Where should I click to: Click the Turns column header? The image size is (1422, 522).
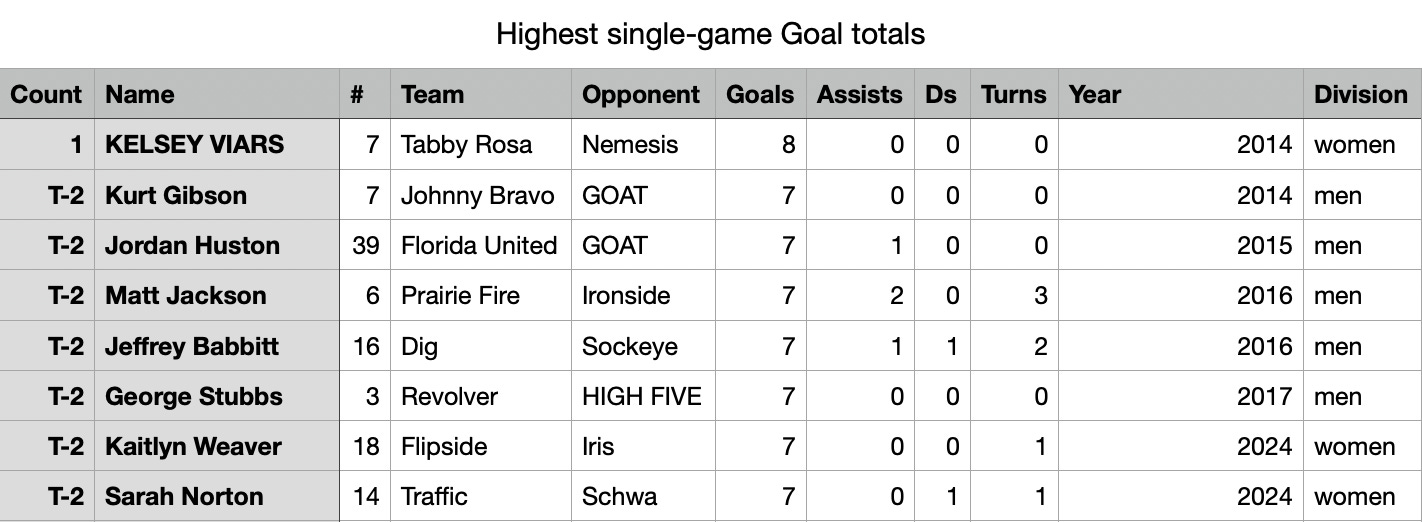[x=1013, y=94]
